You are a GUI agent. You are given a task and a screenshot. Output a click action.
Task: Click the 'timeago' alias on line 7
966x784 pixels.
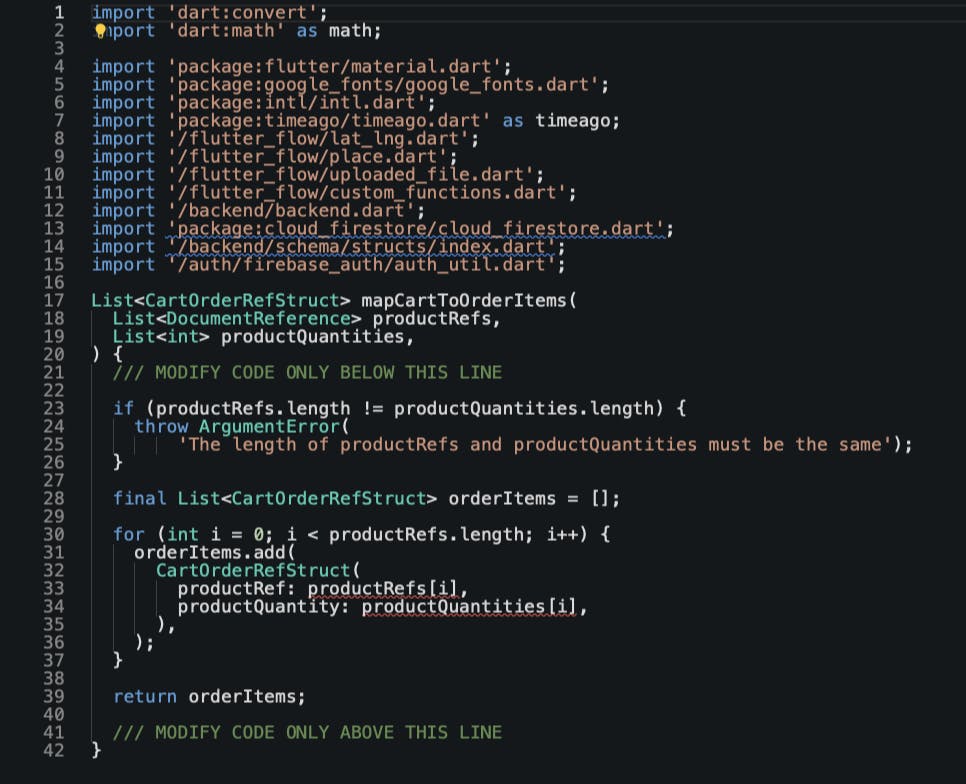pos(572,121)
